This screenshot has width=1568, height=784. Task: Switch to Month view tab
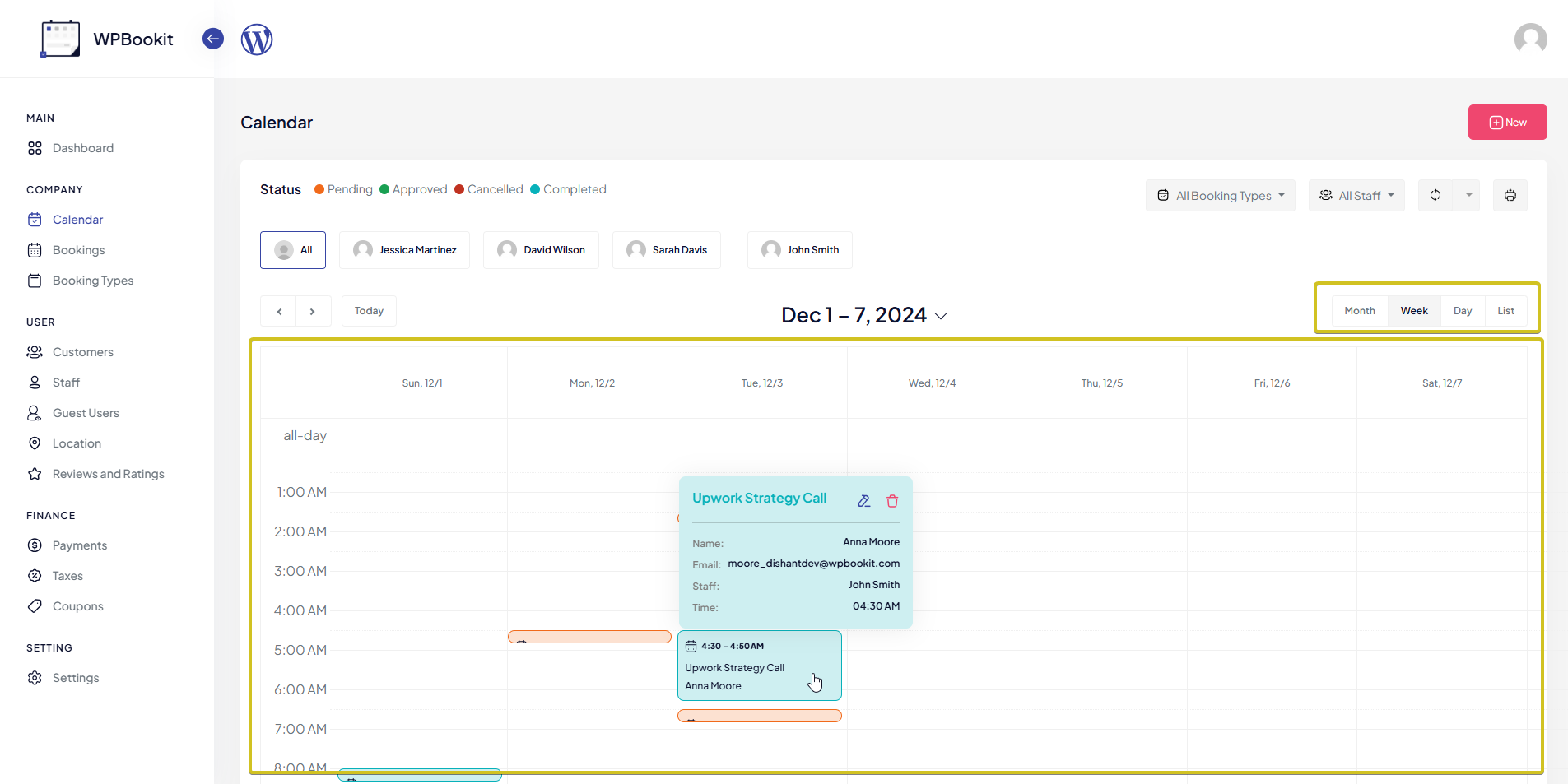(x=1360, y=311)
